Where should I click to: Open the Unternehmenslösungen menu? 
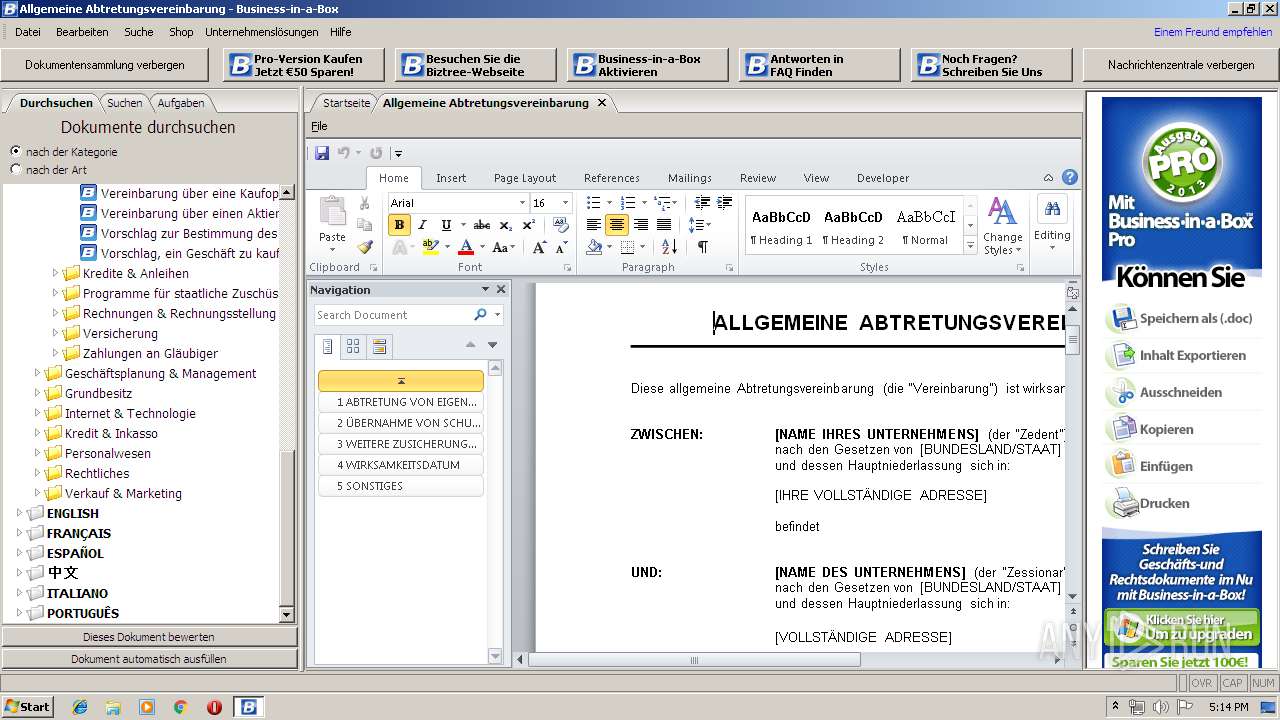pos(262,32)
